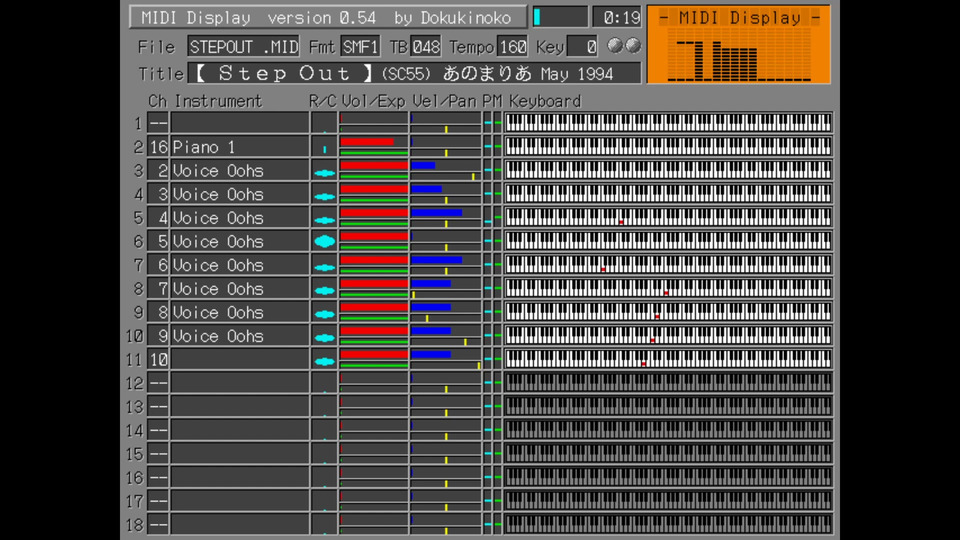
Task: Click the Tempo field showing 160
Action: (x=512, y=47)
